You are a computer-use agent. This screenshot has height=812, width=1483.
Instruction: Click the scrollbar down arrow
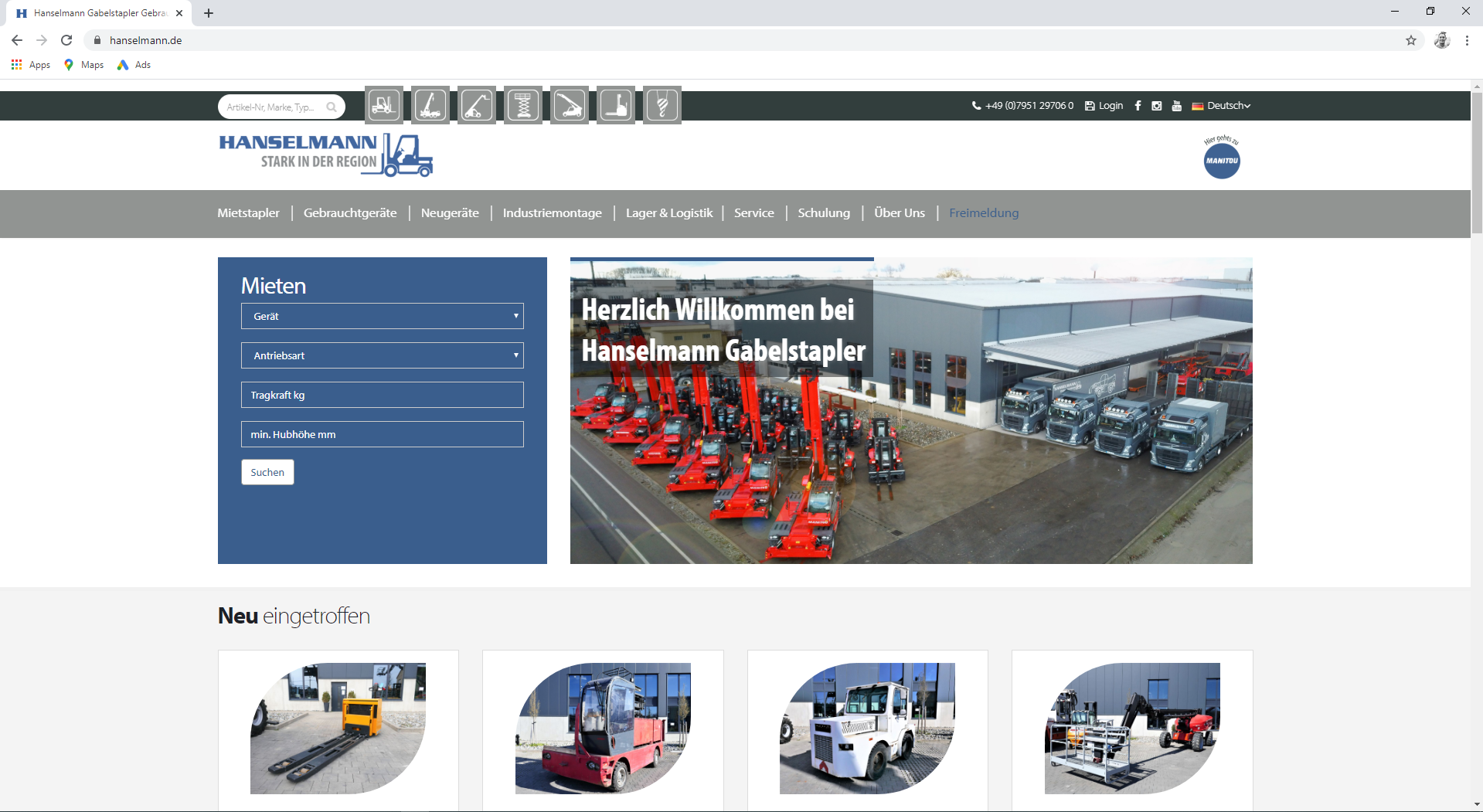(1477, 805)
